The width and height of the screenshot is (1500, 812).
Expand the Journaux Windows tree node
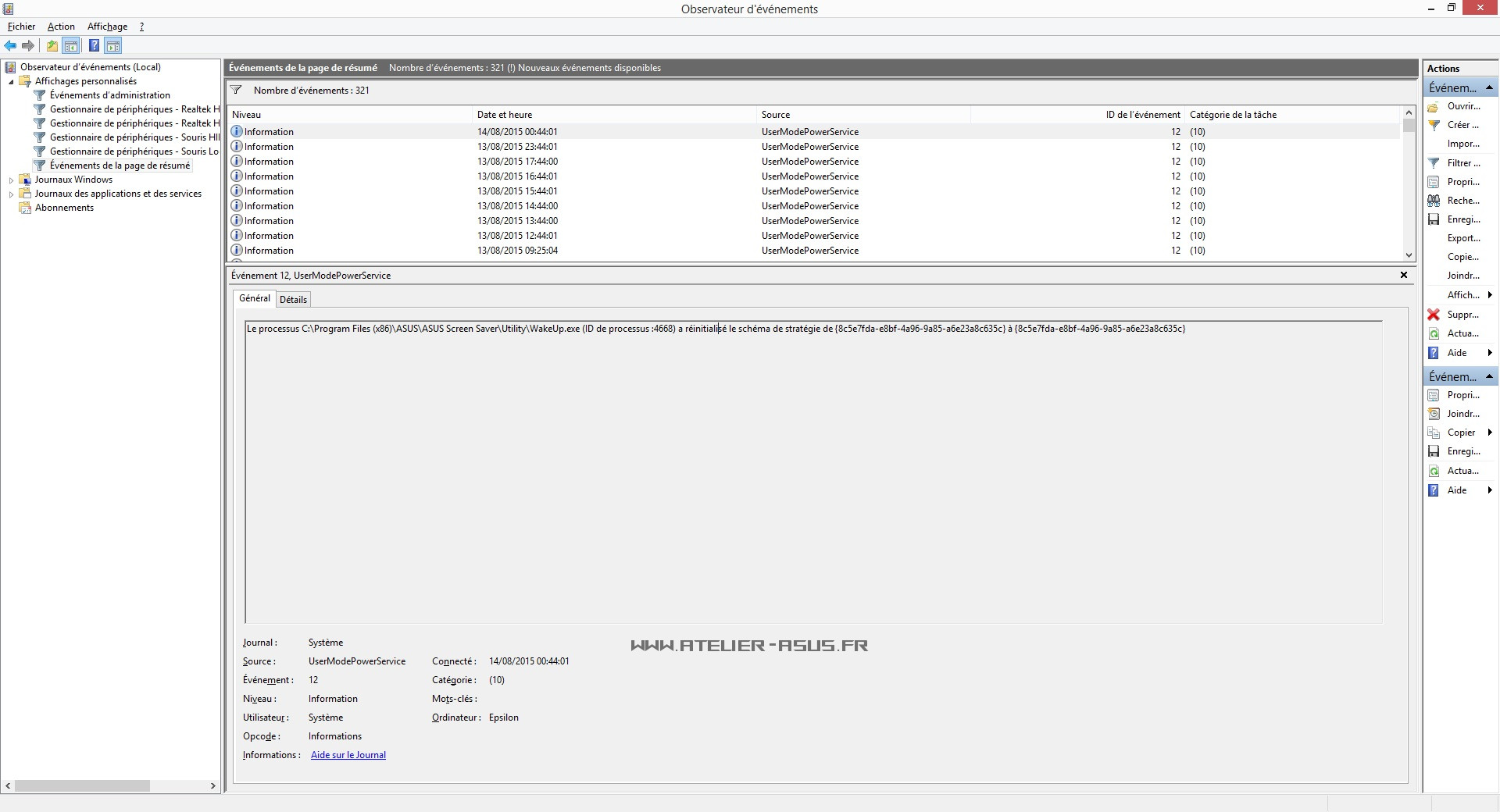[x=11, y=180]
